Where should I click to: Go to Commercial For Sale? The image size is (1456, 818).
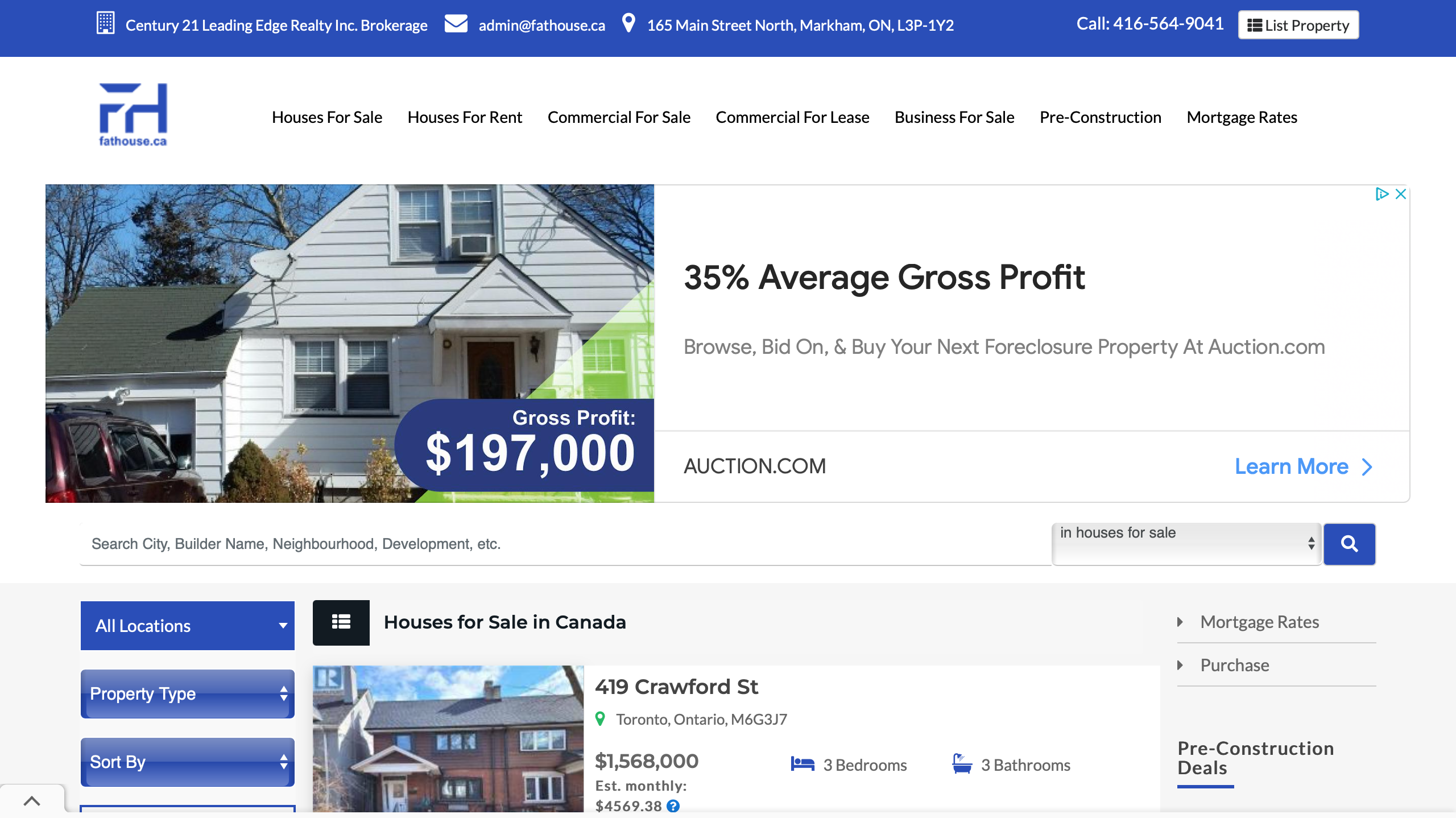[619, 117]
